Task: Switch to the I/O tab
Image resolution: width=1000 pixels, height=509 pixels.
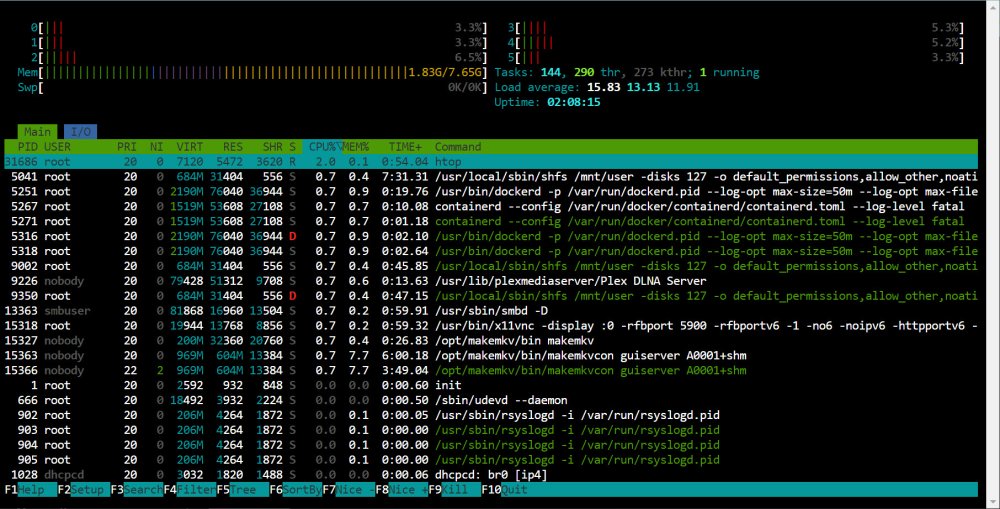Action: click(80, 132)
